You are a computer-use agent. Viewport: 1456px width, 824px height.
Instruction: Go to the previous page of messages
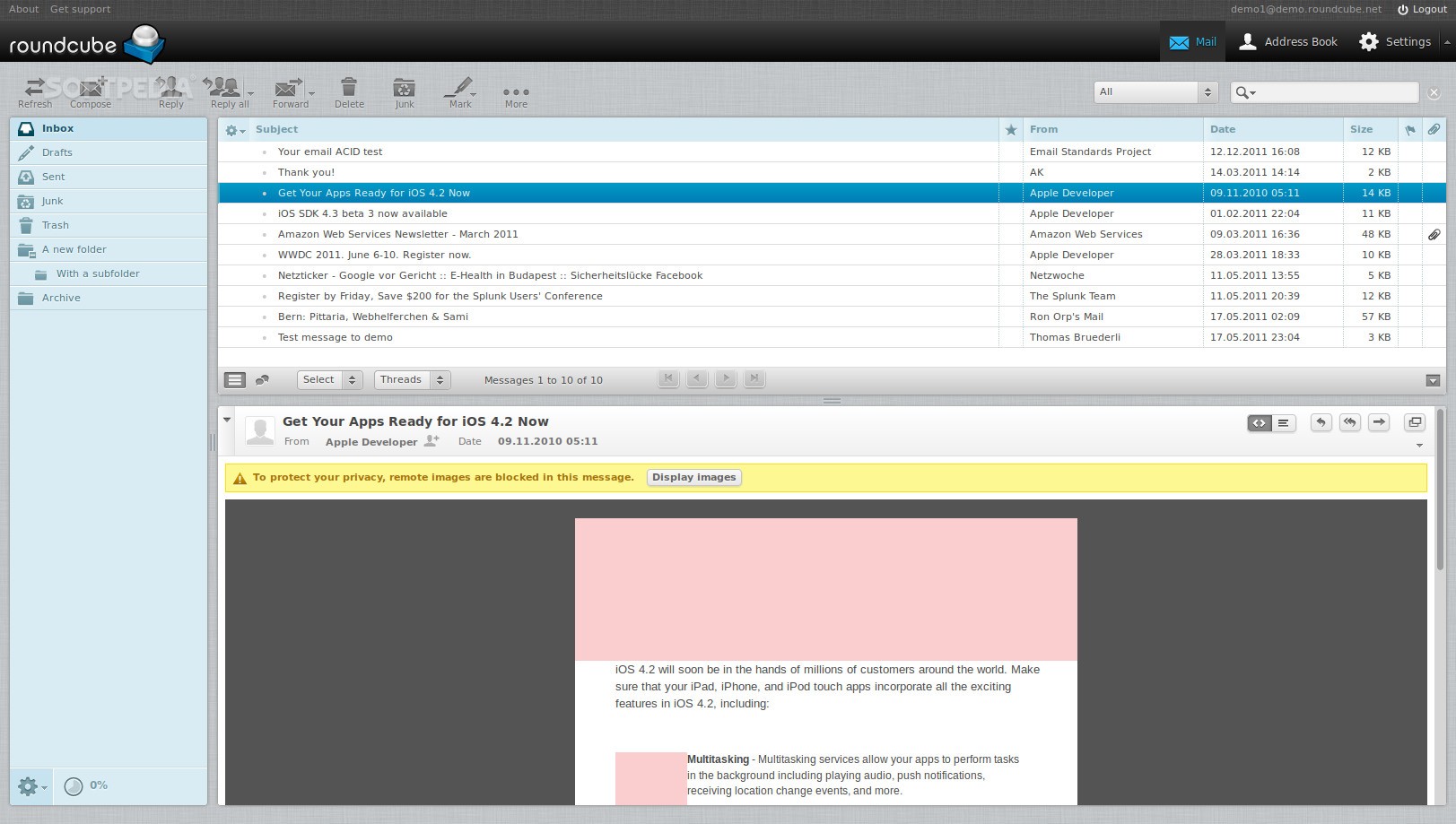[x=697, y=379]
